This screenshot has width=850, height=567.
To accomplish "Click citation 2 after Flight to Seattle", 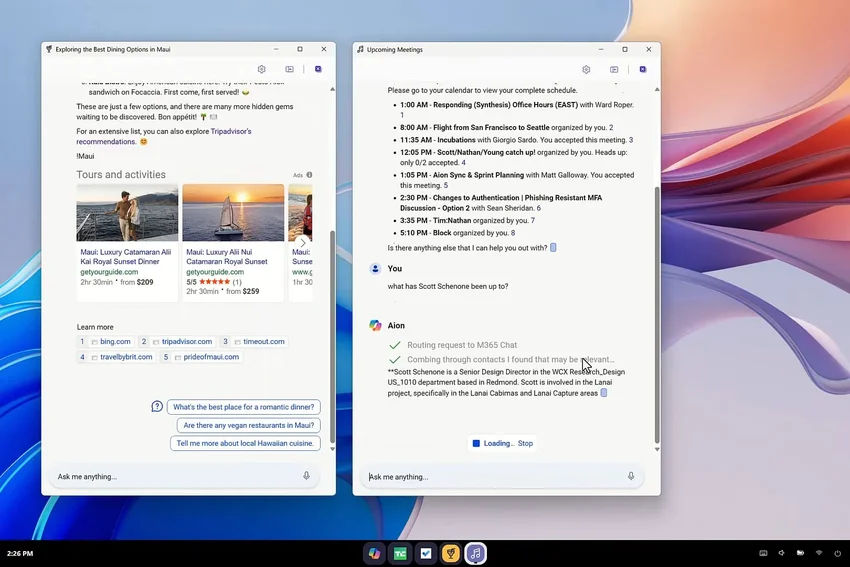I will 611,127.
